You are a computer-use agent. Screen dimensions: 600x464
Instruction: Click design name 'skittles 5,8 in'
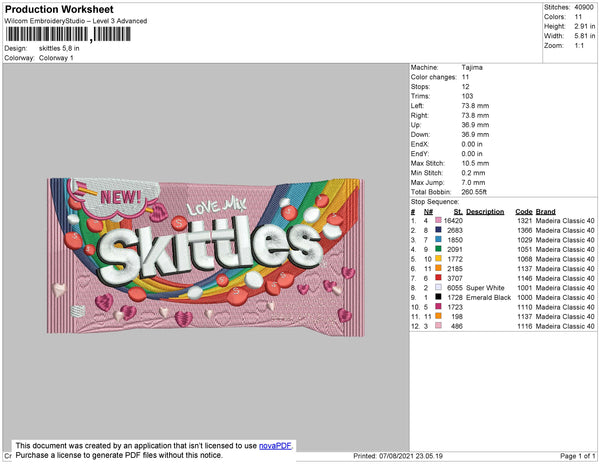click(59, 49)
